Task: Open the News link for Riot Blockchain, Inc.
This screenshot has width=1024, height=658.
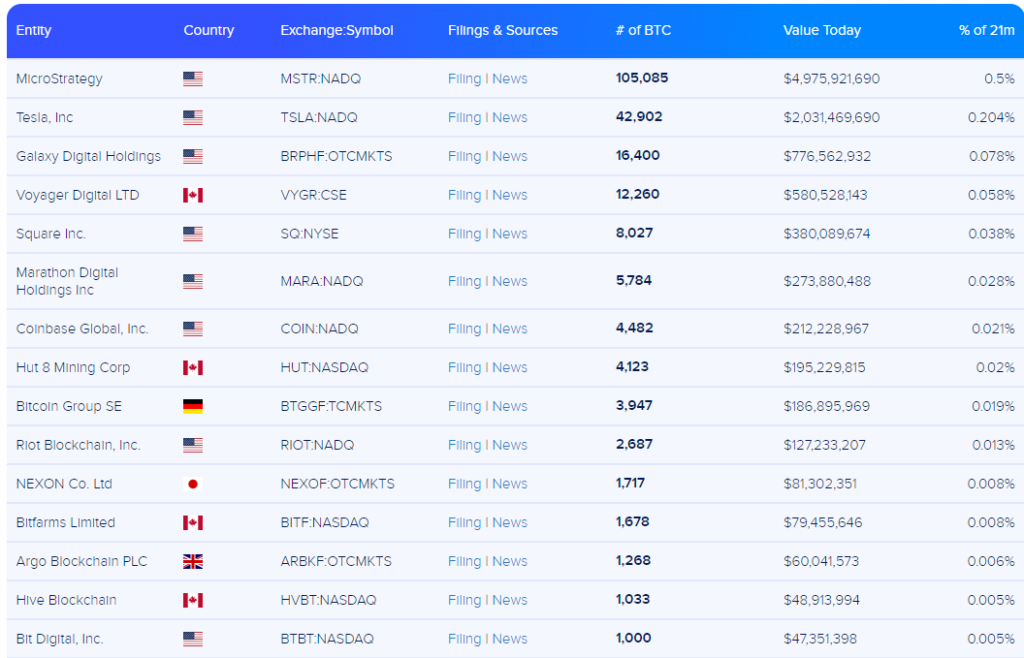Action: 513,445
